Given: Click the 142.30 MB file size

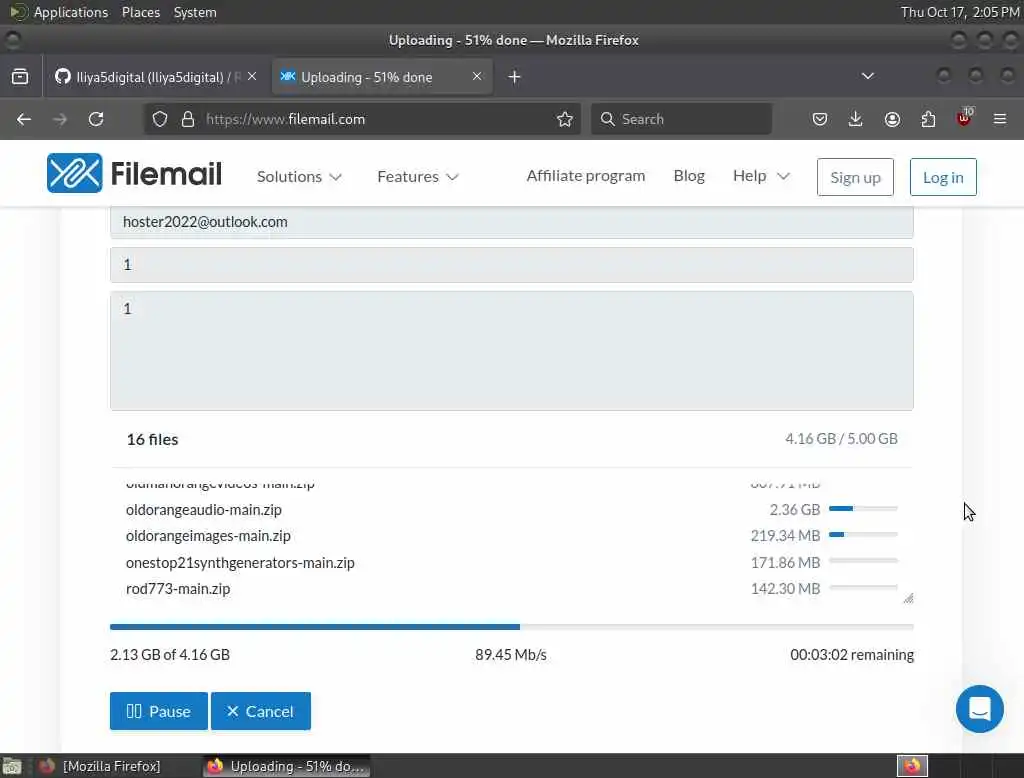Looking at the screenshot, I should click(x=785, y=589).
